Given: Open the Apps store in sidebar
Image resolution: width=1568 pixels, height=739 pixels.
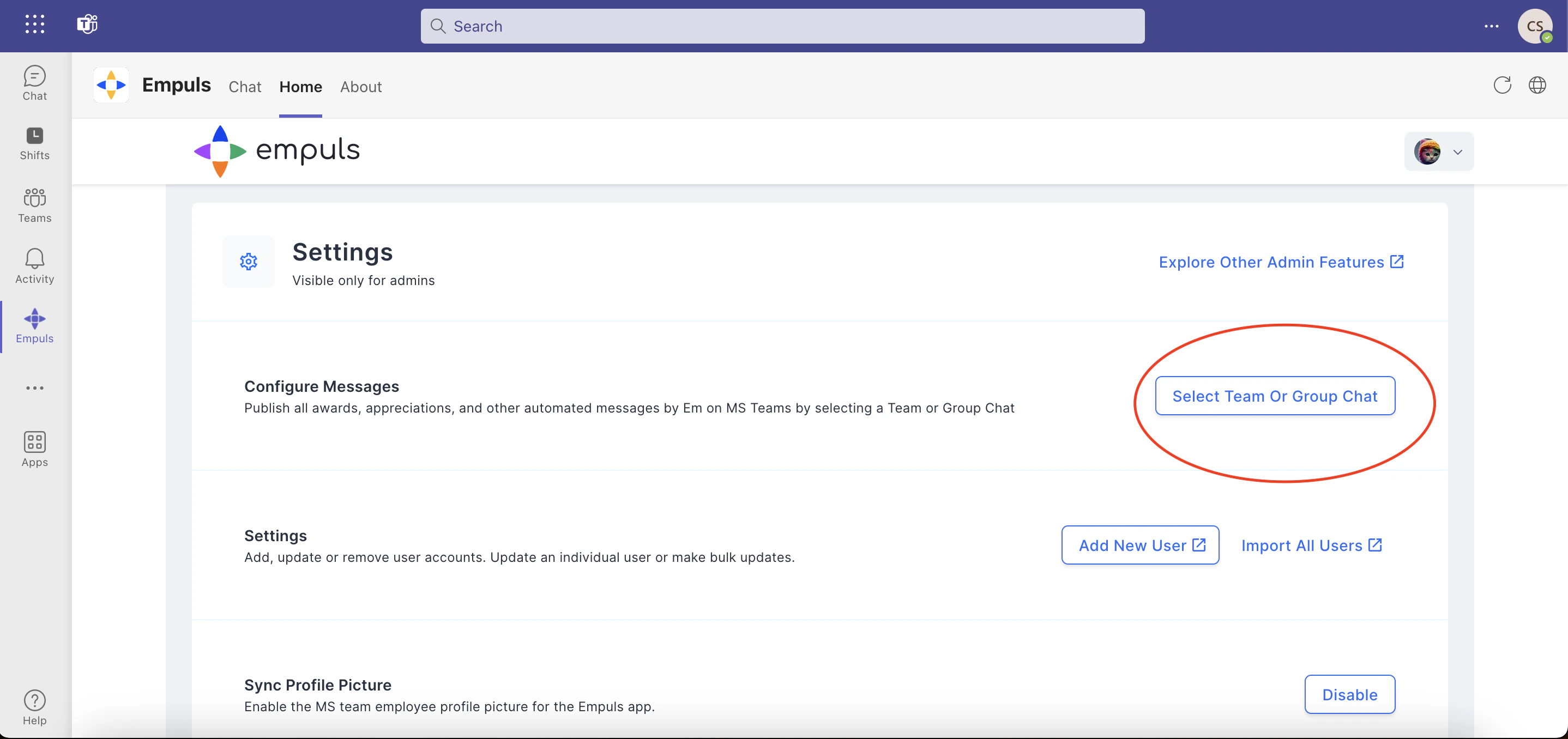Looking at the screenshot, I should click(35, 450).
